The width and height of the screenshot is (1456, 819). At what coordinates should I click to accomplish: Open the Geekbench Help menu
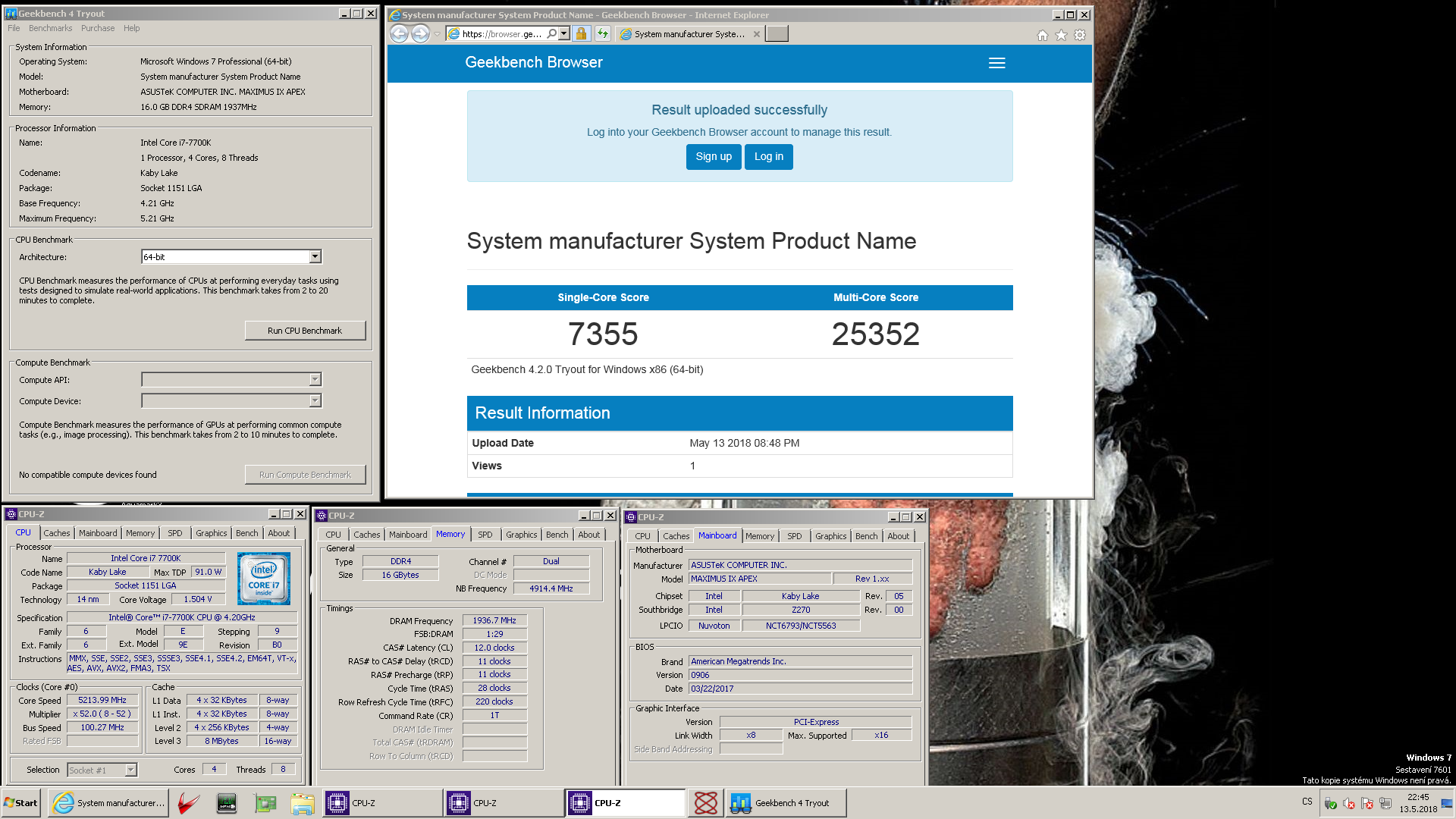131,28
